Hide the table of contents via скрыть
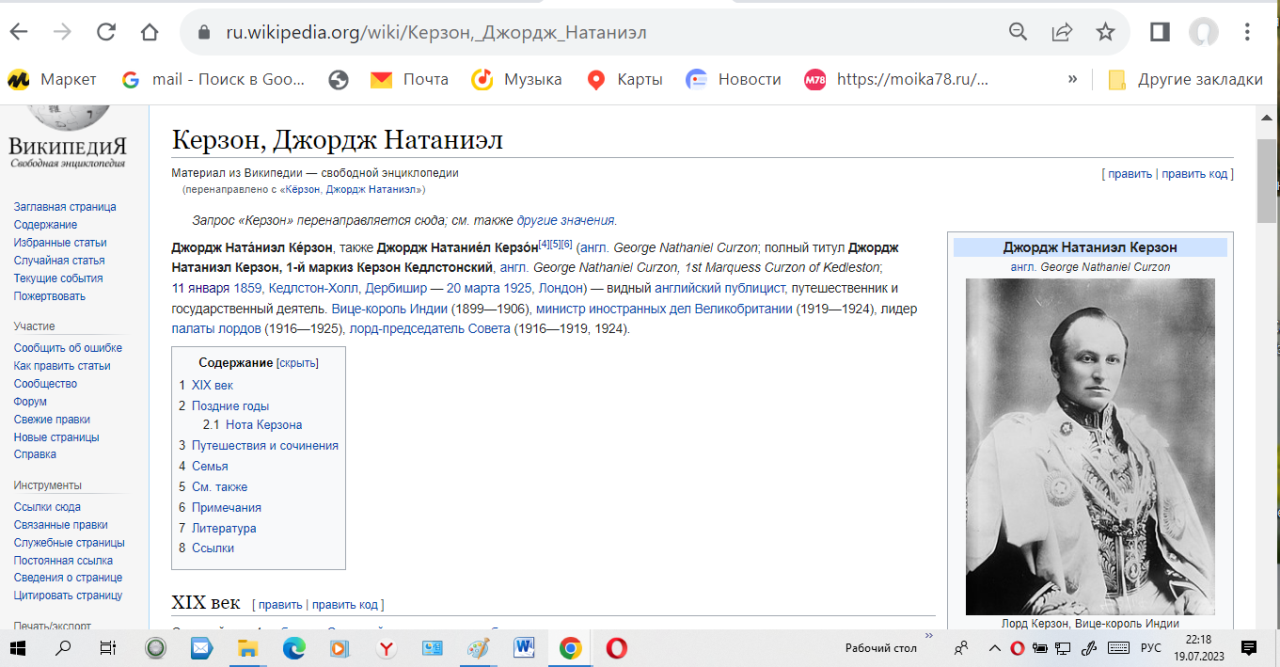Screen dimensions: 1280x667 click(x=297, y=363)
